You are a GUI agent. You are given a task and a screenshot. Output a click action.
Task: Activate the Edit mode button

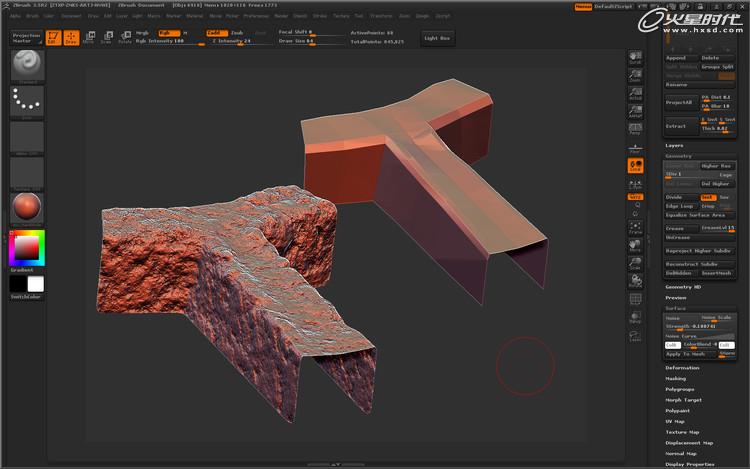[x=53, y=38]
